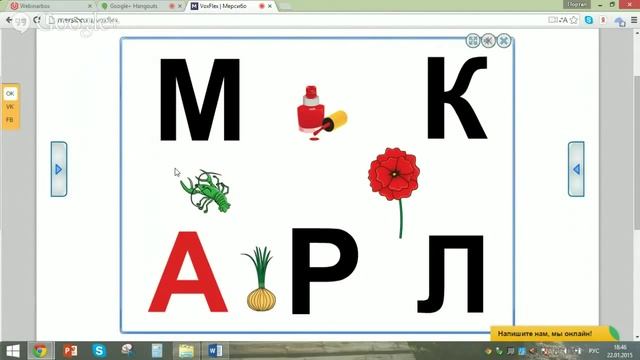Close the Webinar.box tab
Screen dimensions: 640x360
[90, 6]
